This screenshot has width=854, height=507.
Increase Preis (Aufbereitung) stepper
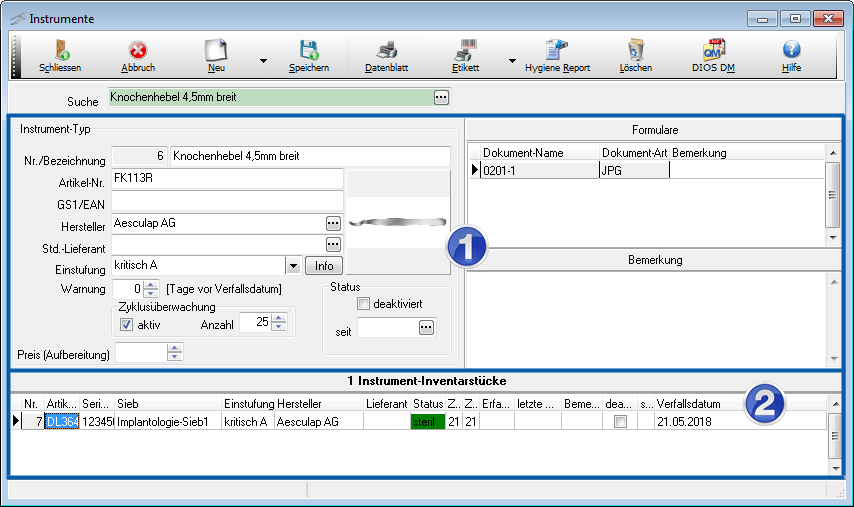click(174, 348)
